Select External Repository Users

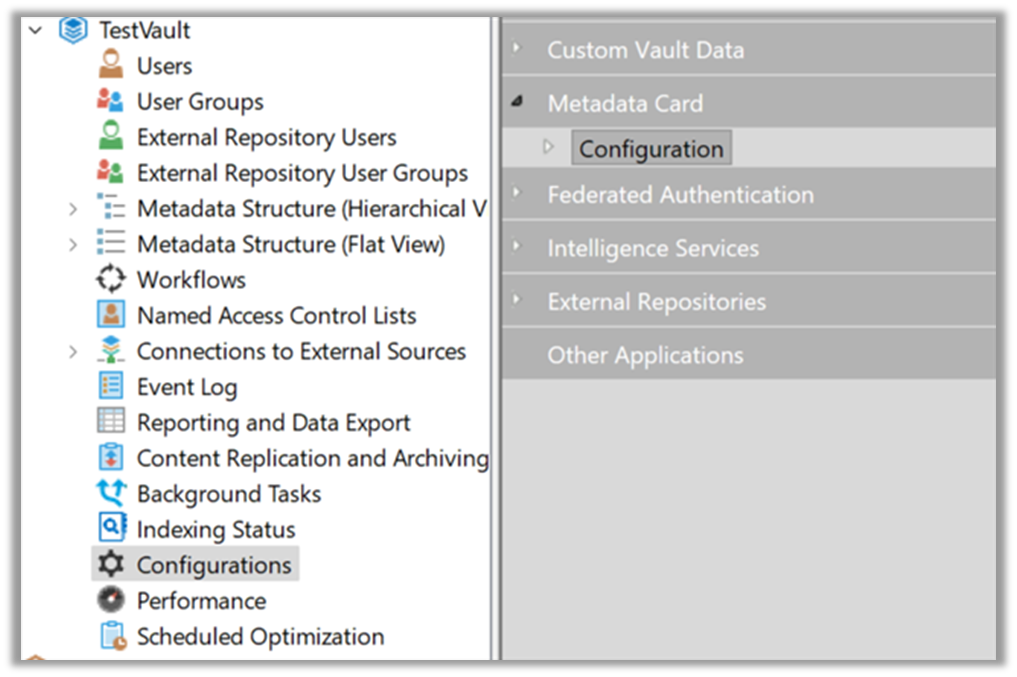click(x=267, y=137)
